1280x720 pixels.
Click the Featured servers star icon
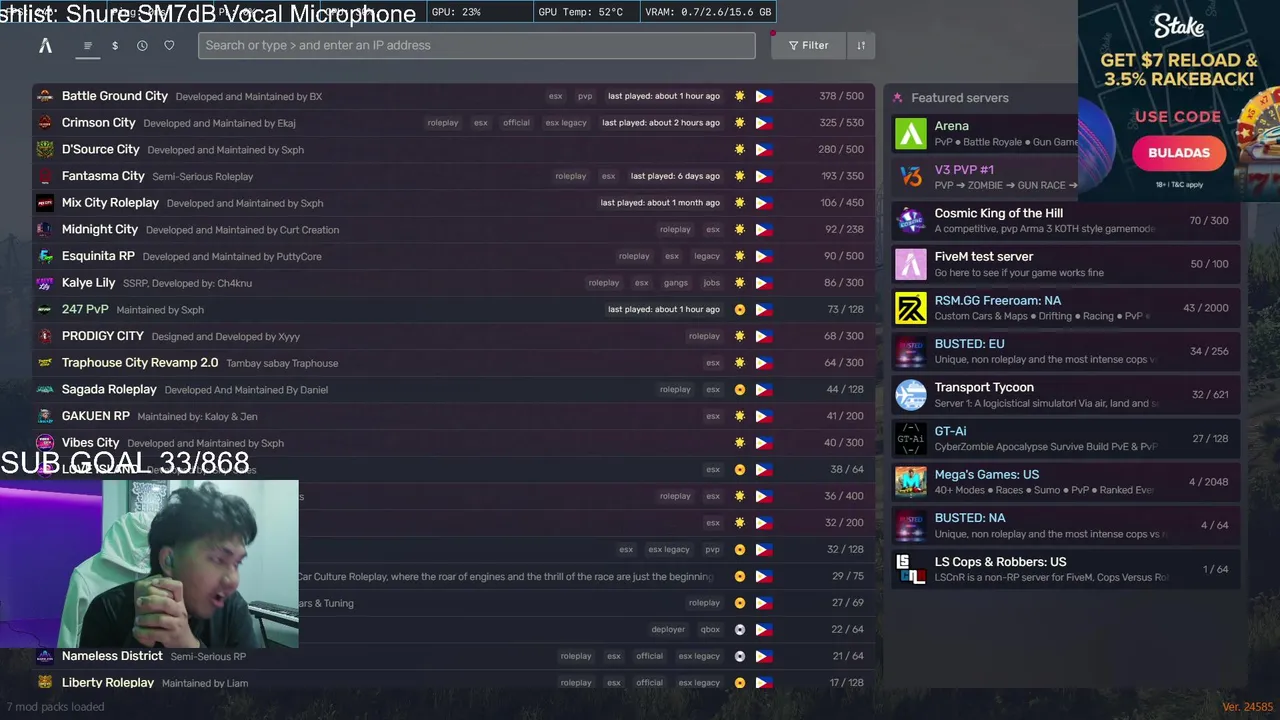click(x=897, y=98)
